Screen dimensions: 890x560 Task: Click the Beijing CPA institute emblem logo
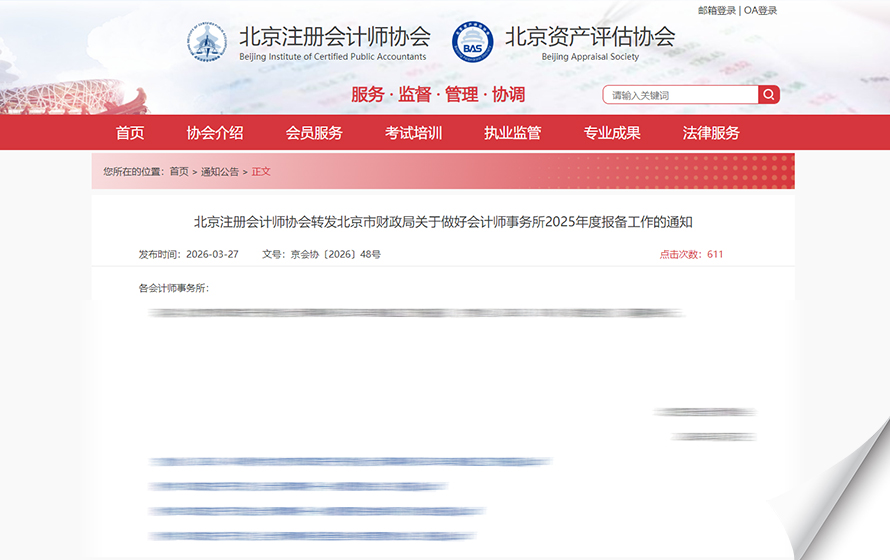[x=207, y=42]
